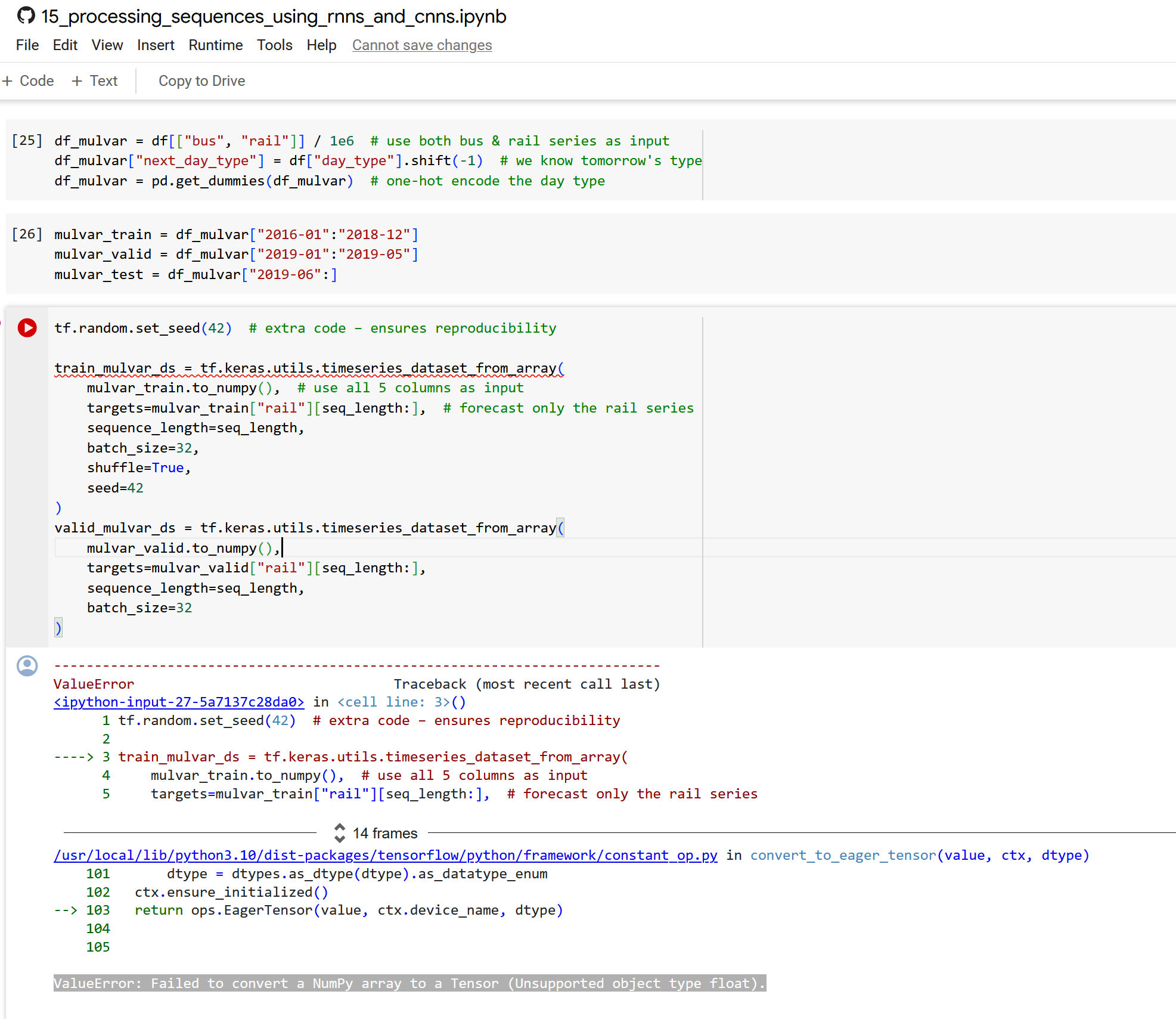Click the plus icon for Text cell
The height and width of the screenshot is (1019, 1176).
click(77, 81)
